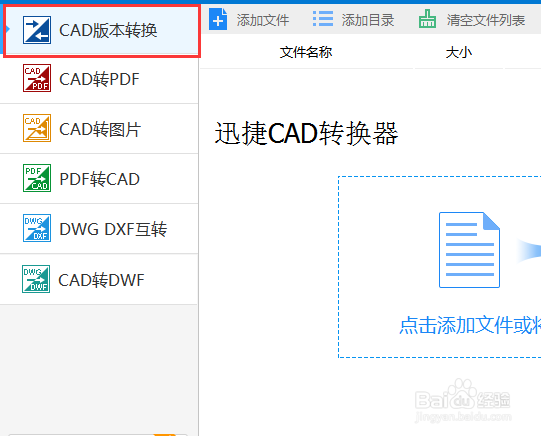Click the 添加文件 button text

click(263, 20)
